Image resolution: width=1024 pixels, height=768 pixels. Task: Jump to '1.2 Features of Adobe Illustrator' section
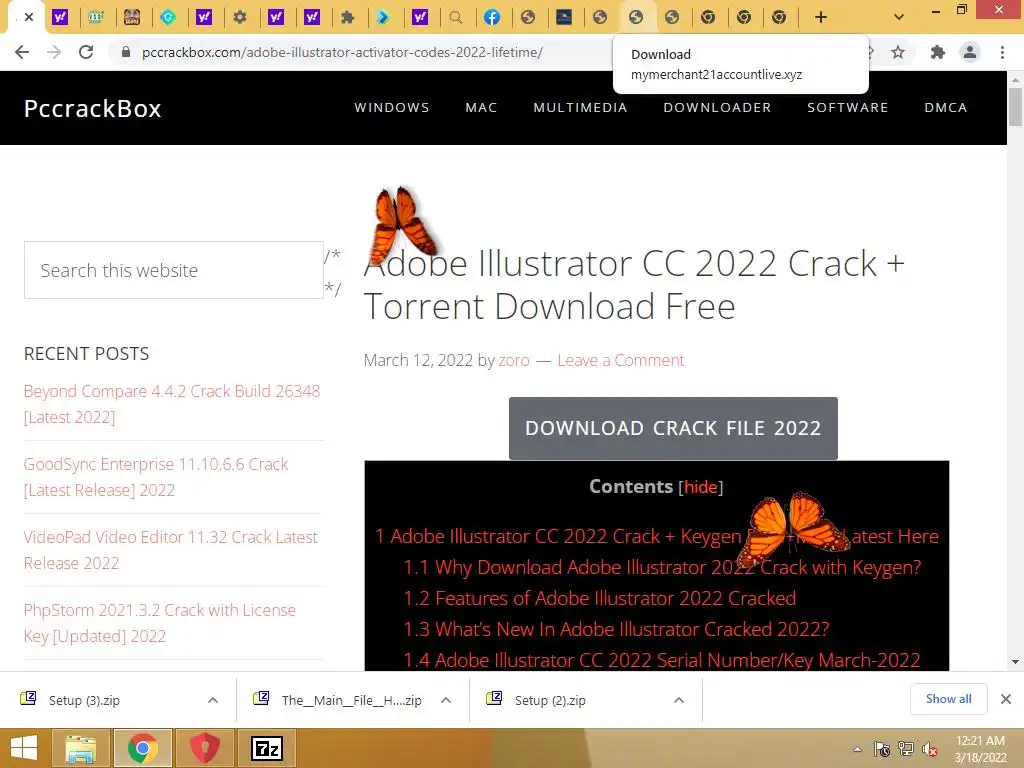click(x=600, y=598)
